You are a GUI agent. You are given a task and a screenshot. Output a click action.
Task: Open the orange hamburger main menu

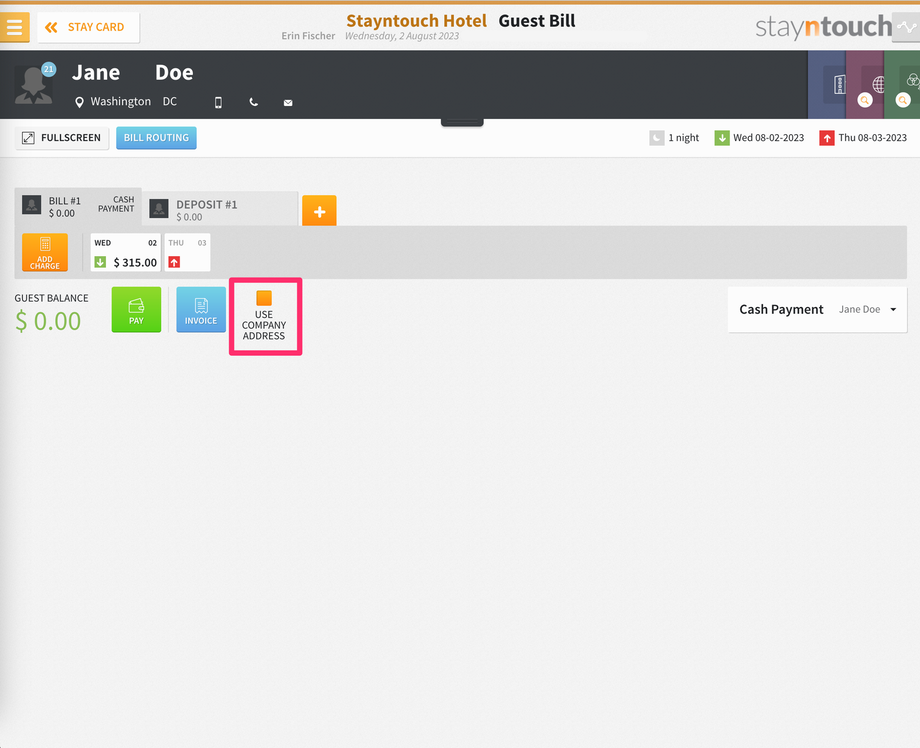(14, 27)
